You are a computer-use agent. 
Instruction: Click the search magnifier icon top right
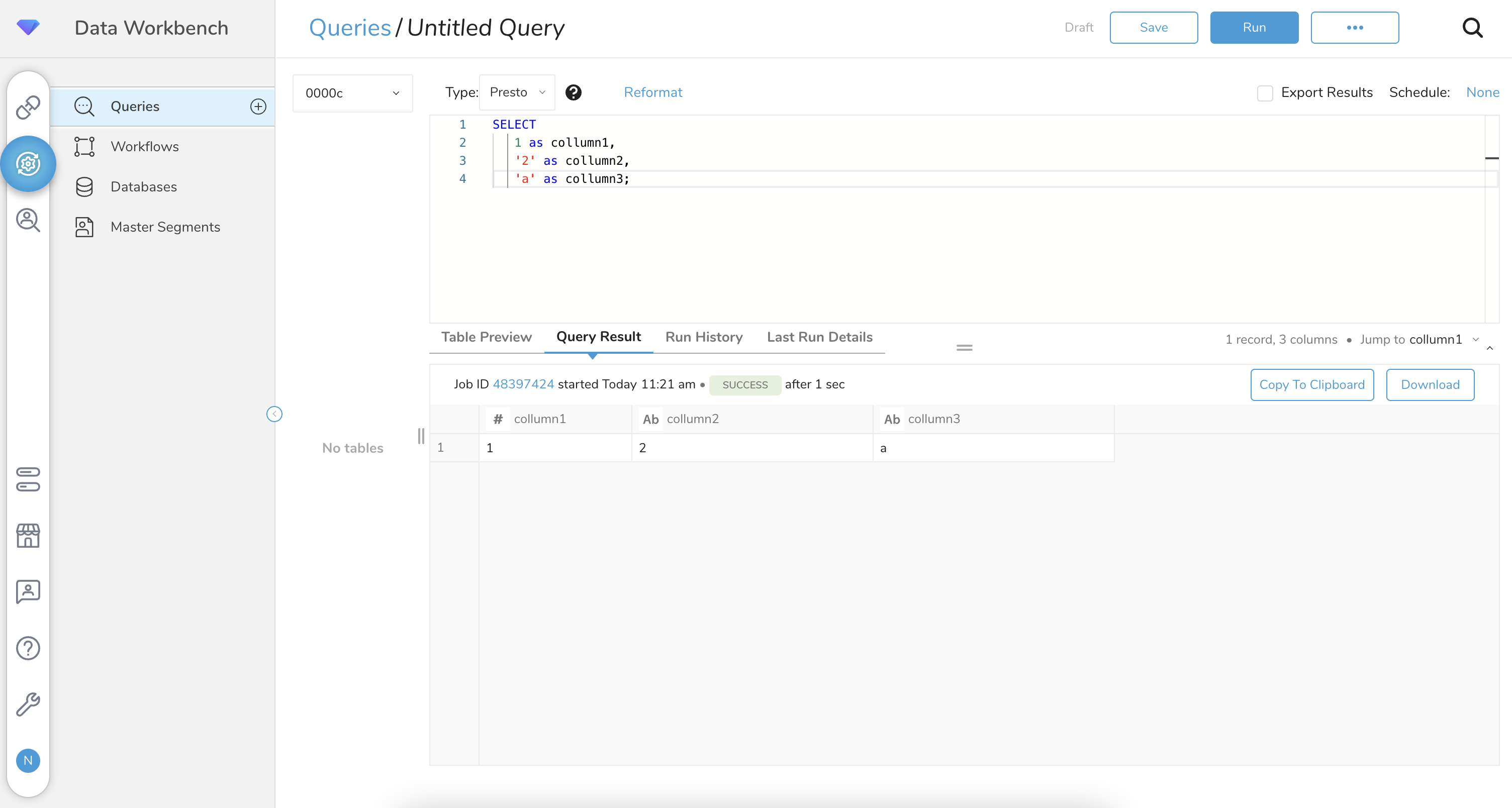[x=1472, y=28]
